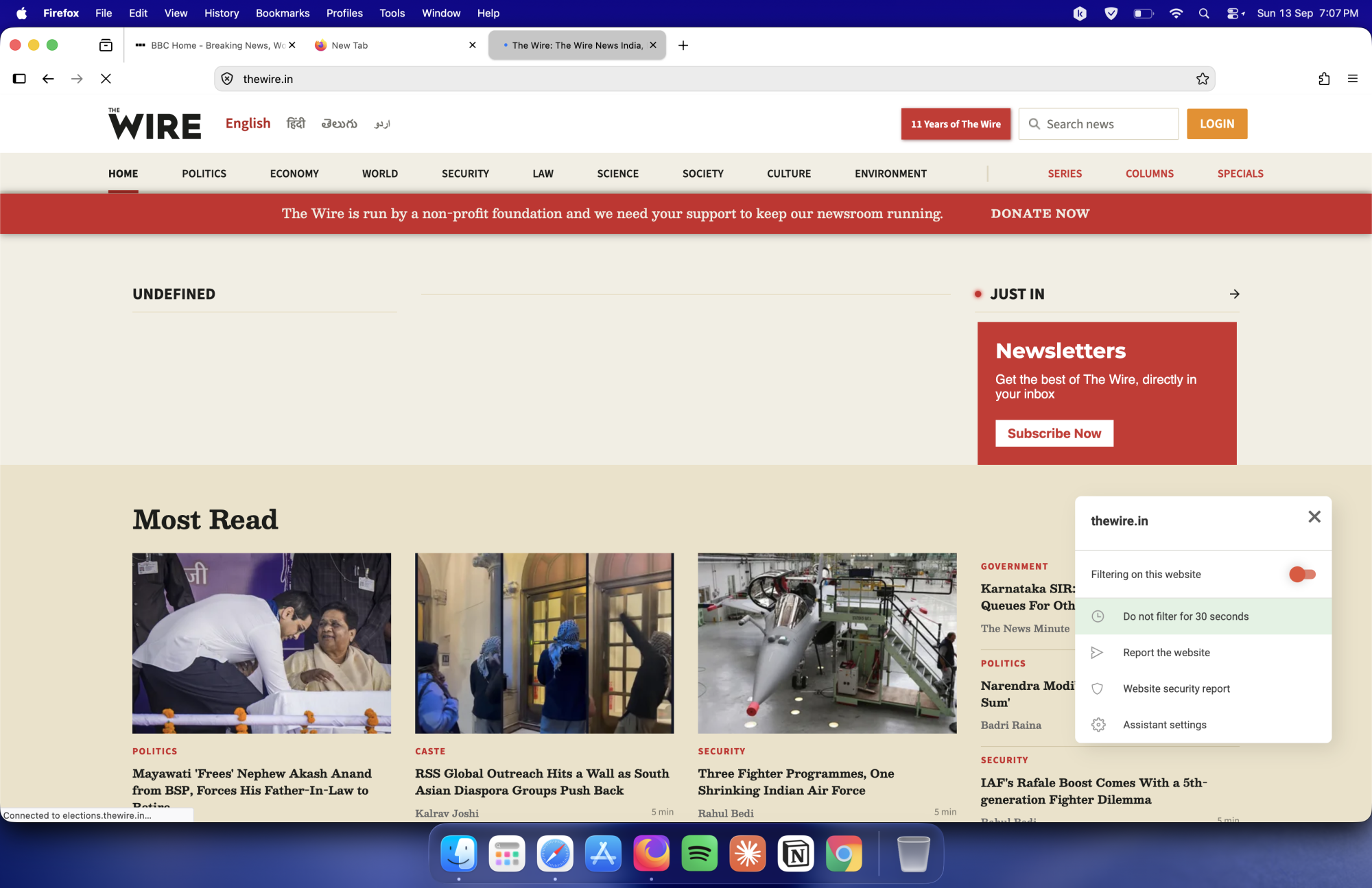Open Control Center in the menu bar
The width and height of the screenshot is (1372, 888).
[1235, 13]
